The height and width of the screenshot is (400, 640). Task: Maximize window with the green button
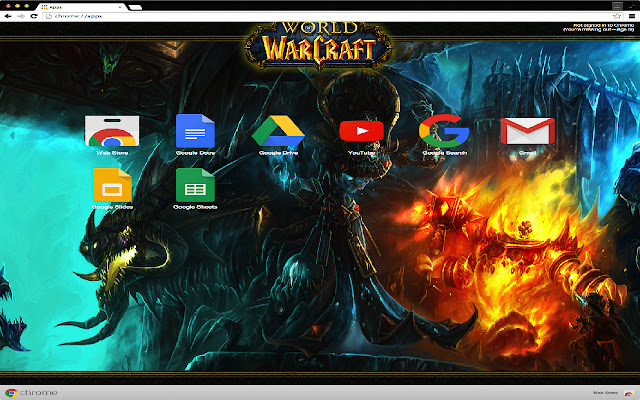click(27, 6)
